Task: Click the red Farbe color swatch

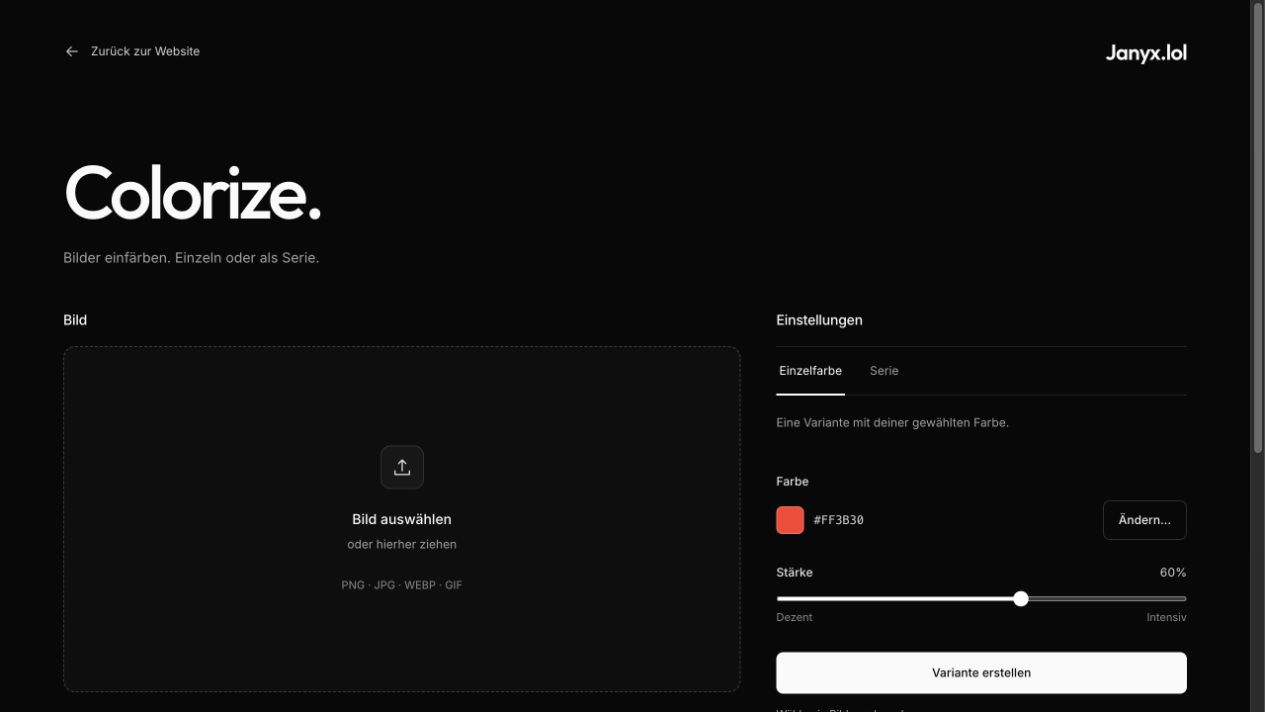Action: click(x=790, y=520)
